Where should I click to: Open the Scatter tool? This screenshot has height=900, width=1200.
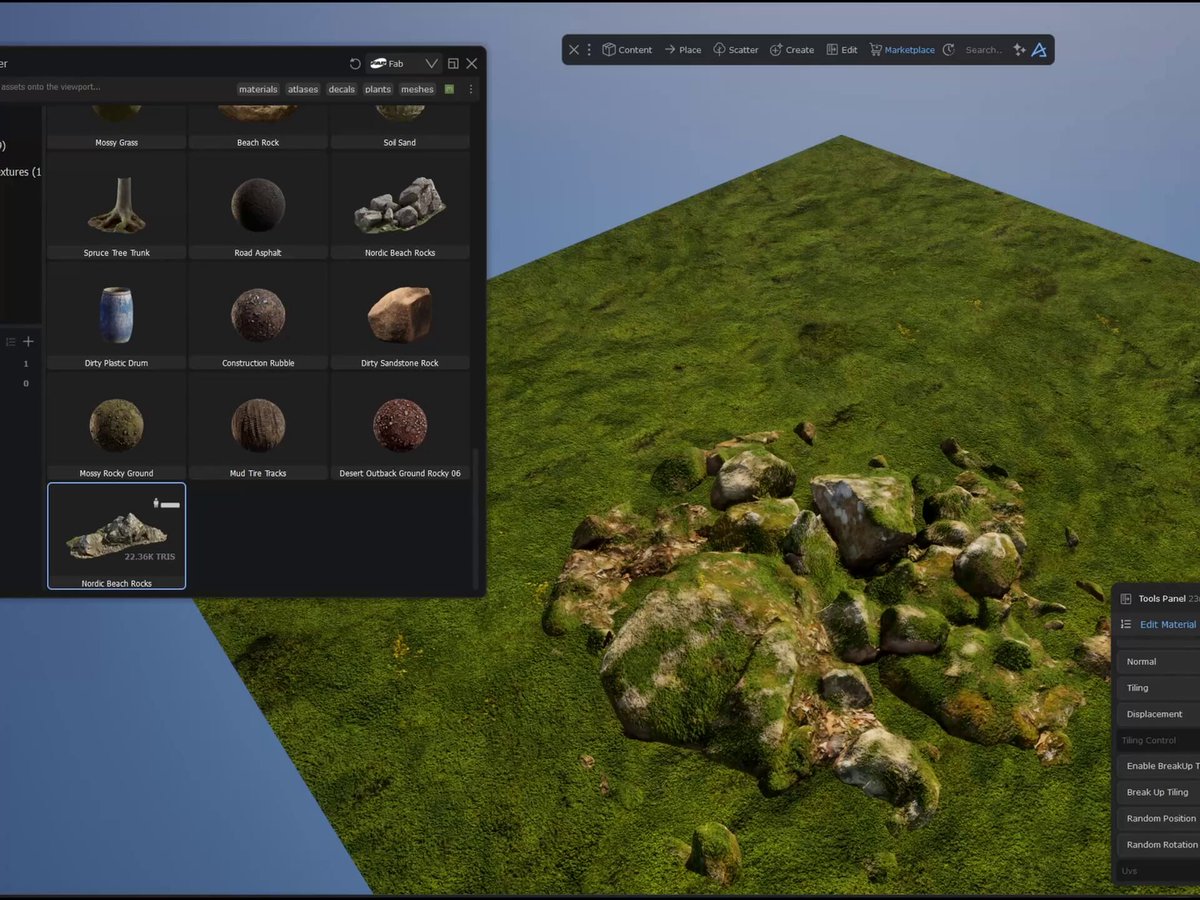736,50
